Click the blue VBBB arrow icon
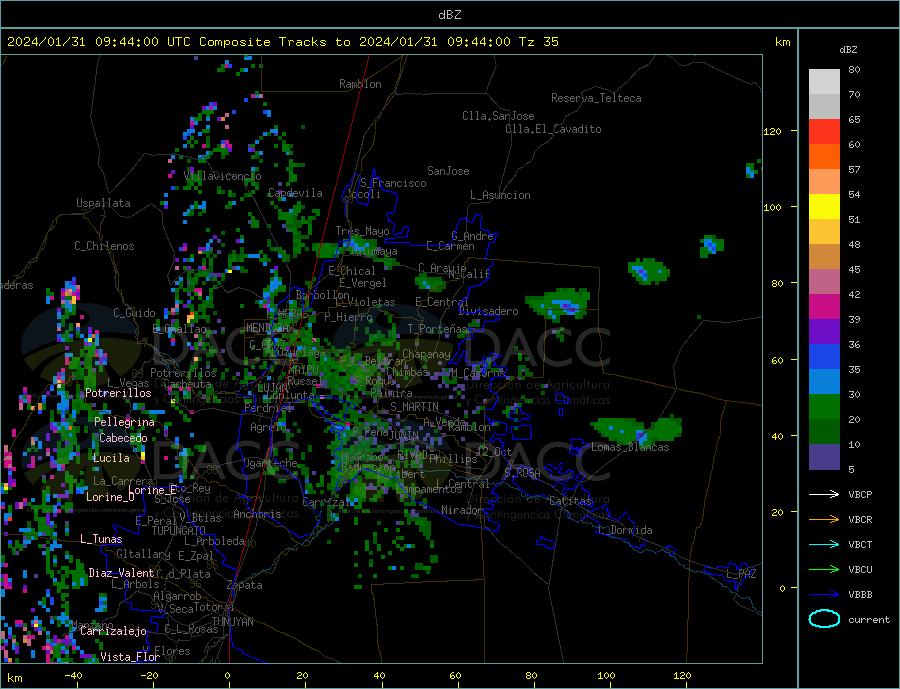Screen dimensions: 900x689 [824, 594]
